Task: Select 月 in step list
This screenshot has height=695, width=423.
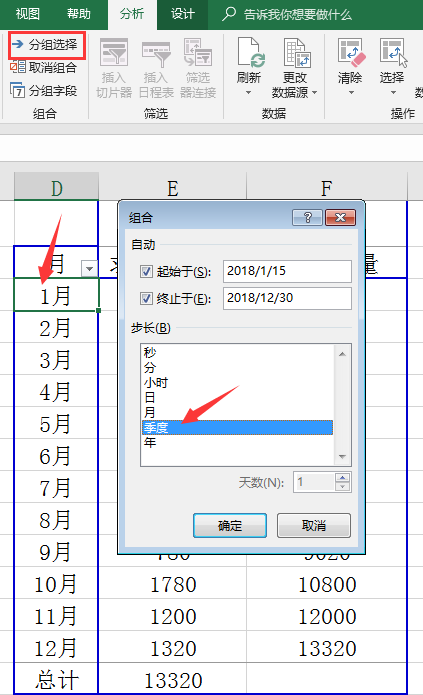Action: point(237,413)
